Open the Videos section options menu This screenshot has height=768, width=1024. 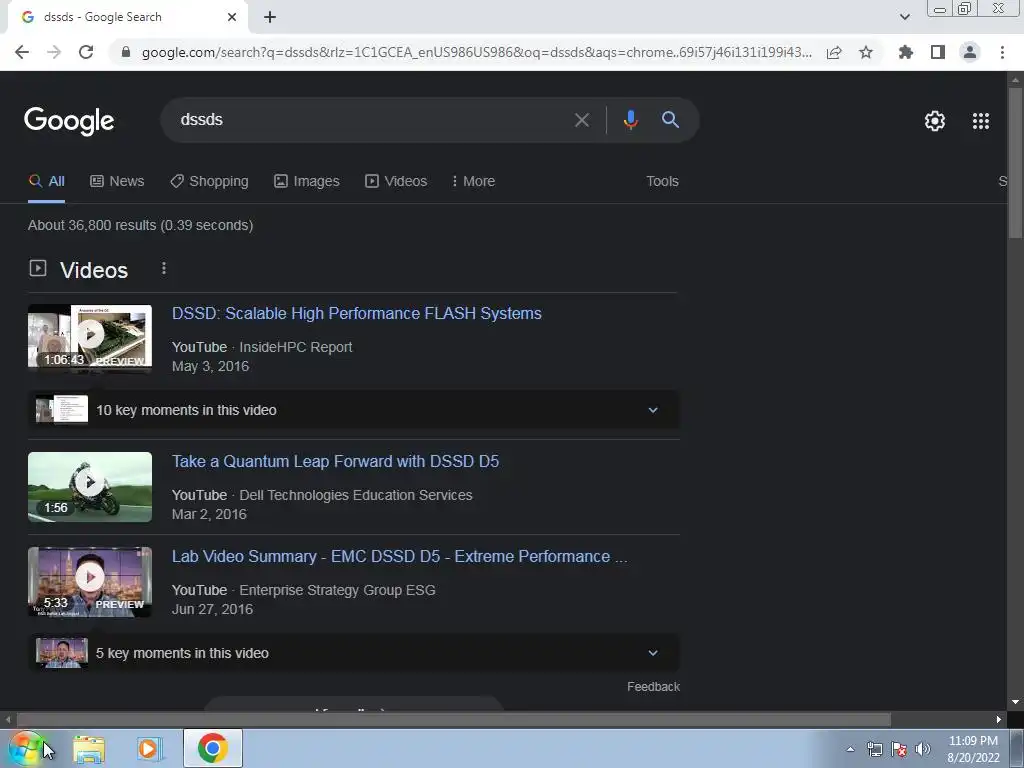164,268
